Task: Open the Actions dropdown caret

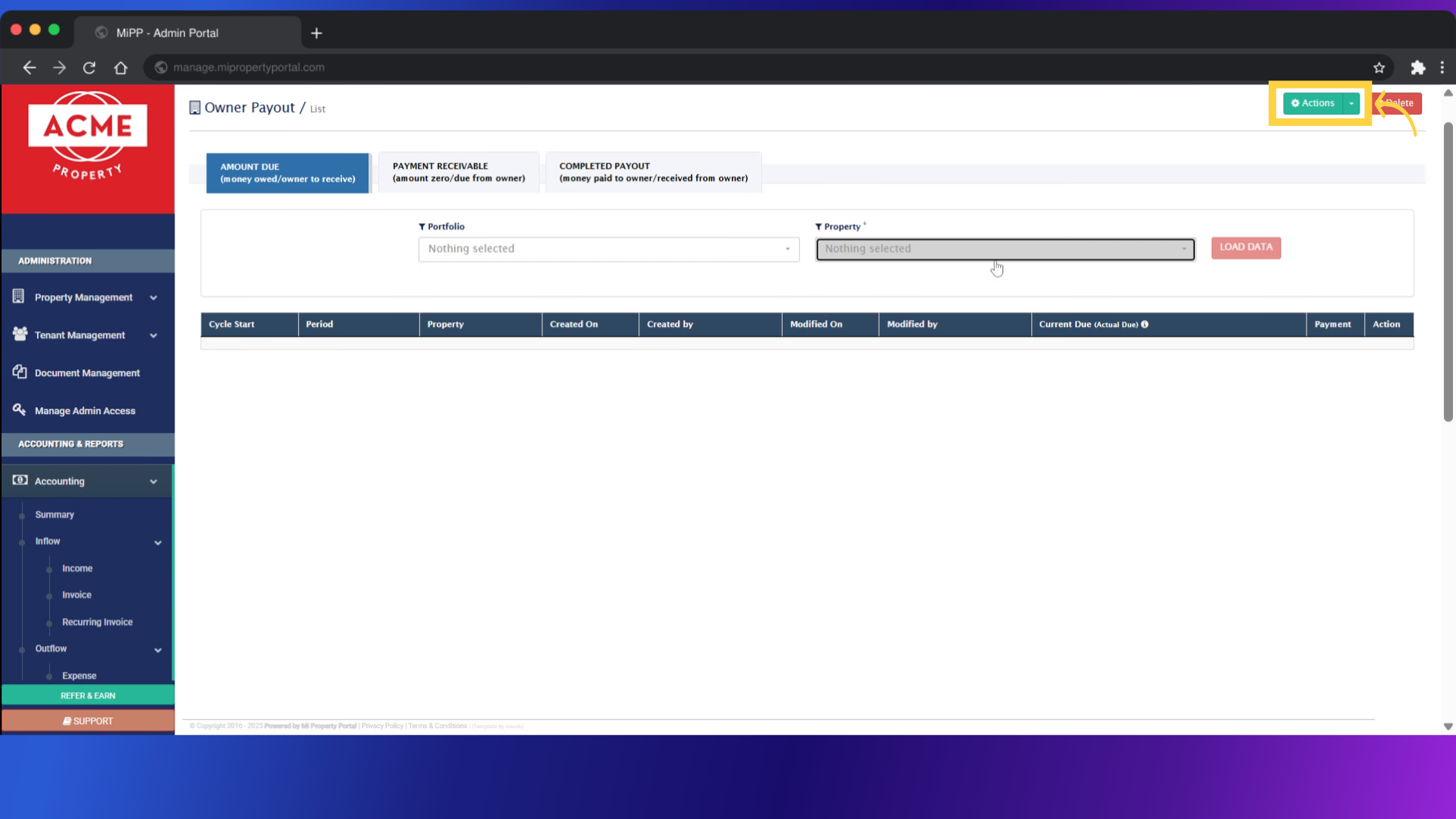Action: click(1351, 103)
